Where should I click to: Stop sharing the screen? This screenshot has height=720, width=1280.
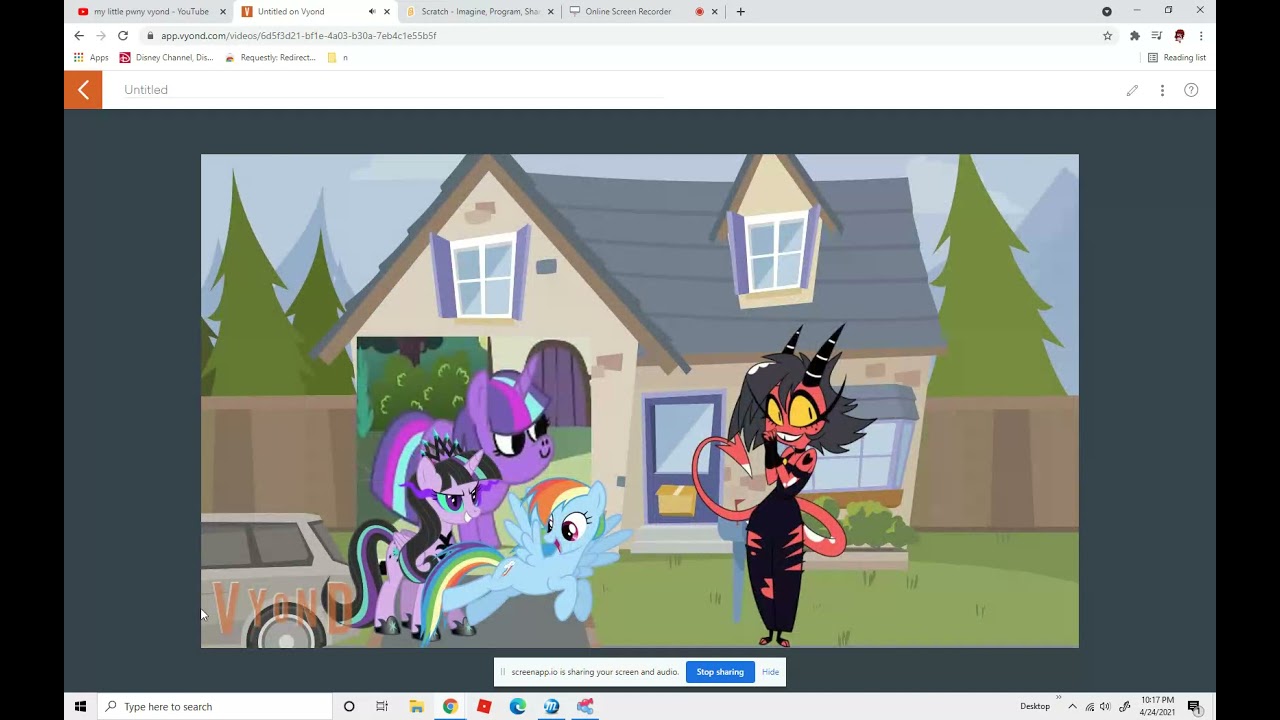tap(720, 672)
